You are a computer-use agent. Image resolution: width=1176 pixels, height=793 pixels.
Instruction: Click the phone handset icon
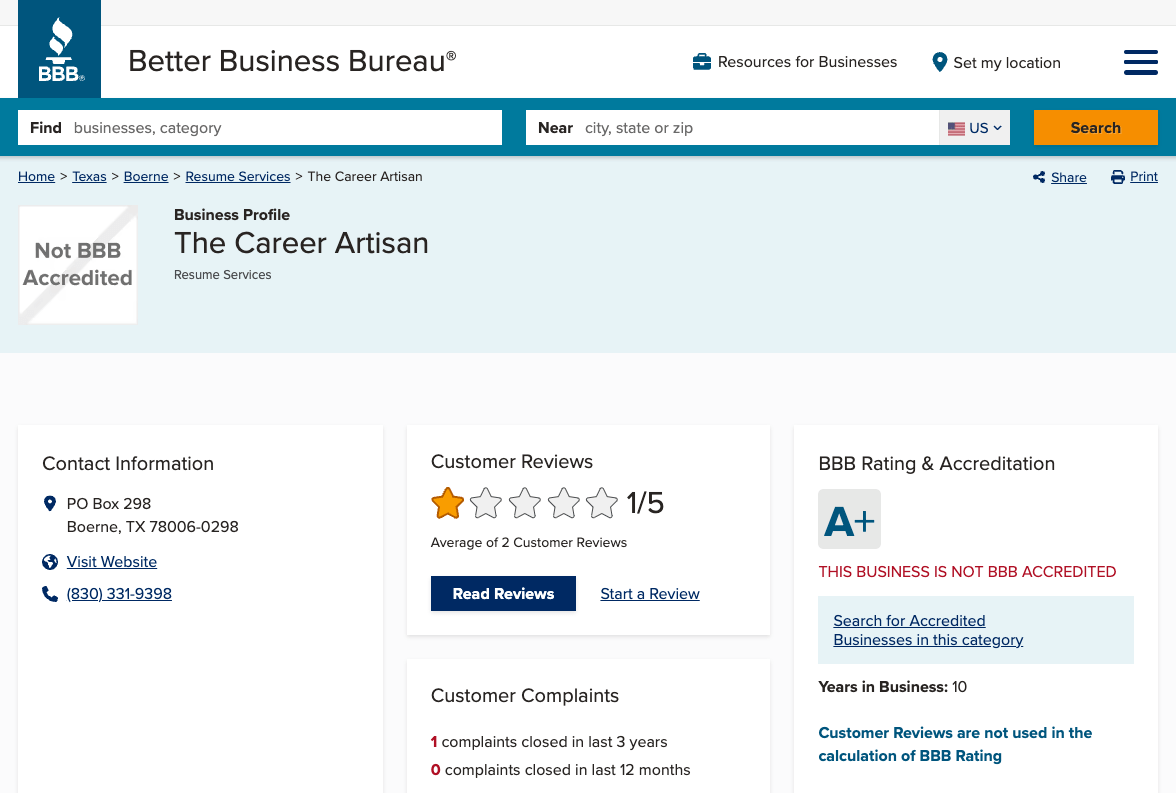(x=50, y=594)
